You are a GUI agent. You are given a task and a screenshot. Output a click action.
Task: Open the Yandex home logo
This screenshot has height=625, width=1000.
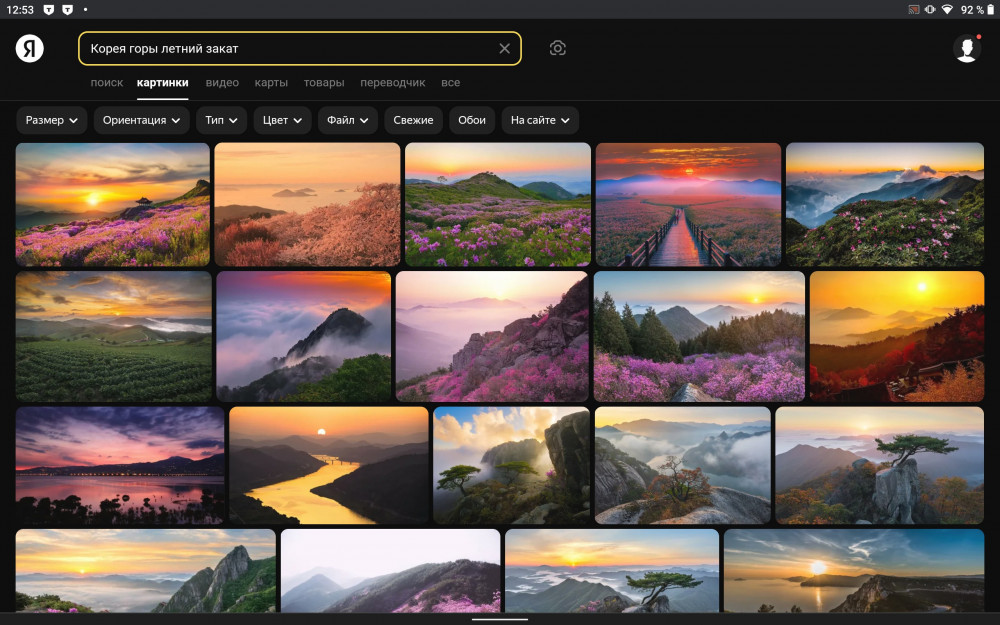(x=30, y=48)
